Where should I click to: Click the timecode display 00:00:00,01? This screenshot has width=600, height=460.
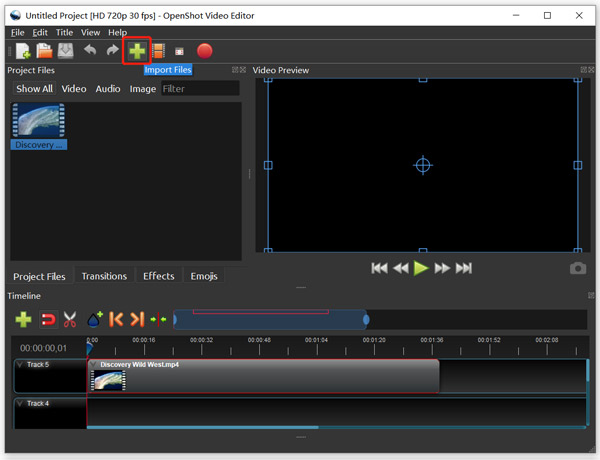click(43, 348)
